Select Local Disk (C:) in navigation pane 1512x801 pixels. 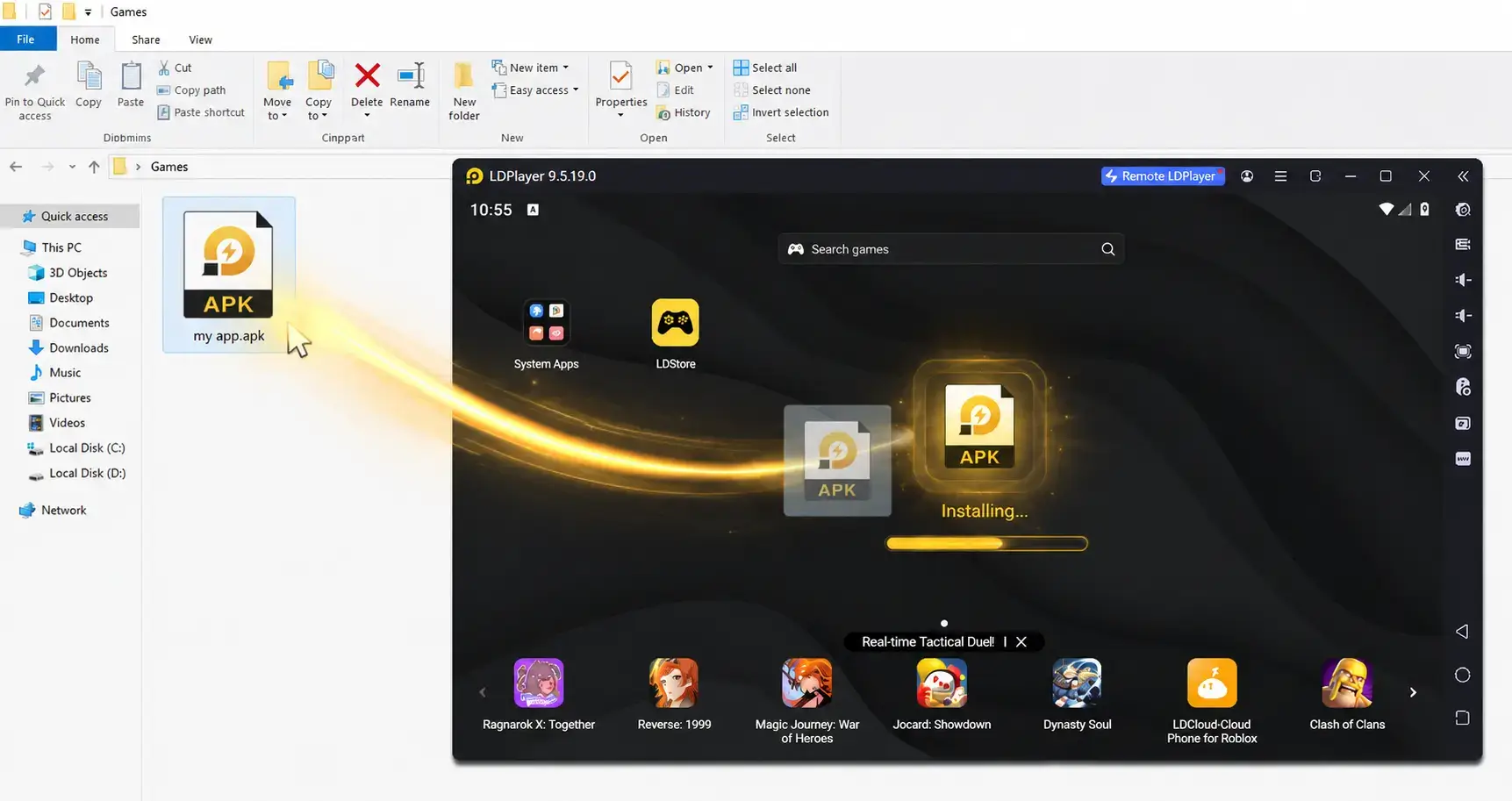point(76,448)
